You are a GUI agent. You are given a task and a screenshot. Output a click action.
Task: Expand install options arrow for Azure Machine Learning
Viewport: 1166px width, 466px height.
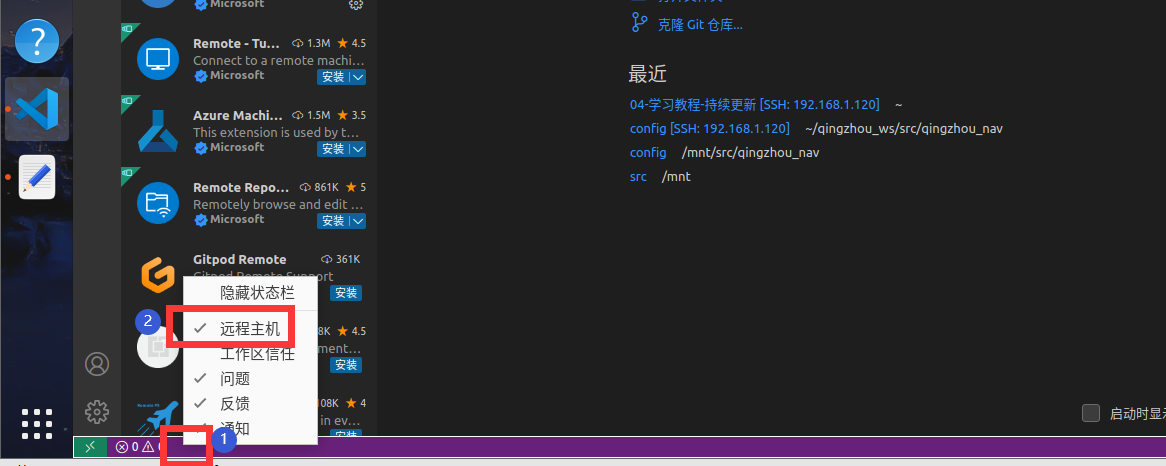[358, 149]
